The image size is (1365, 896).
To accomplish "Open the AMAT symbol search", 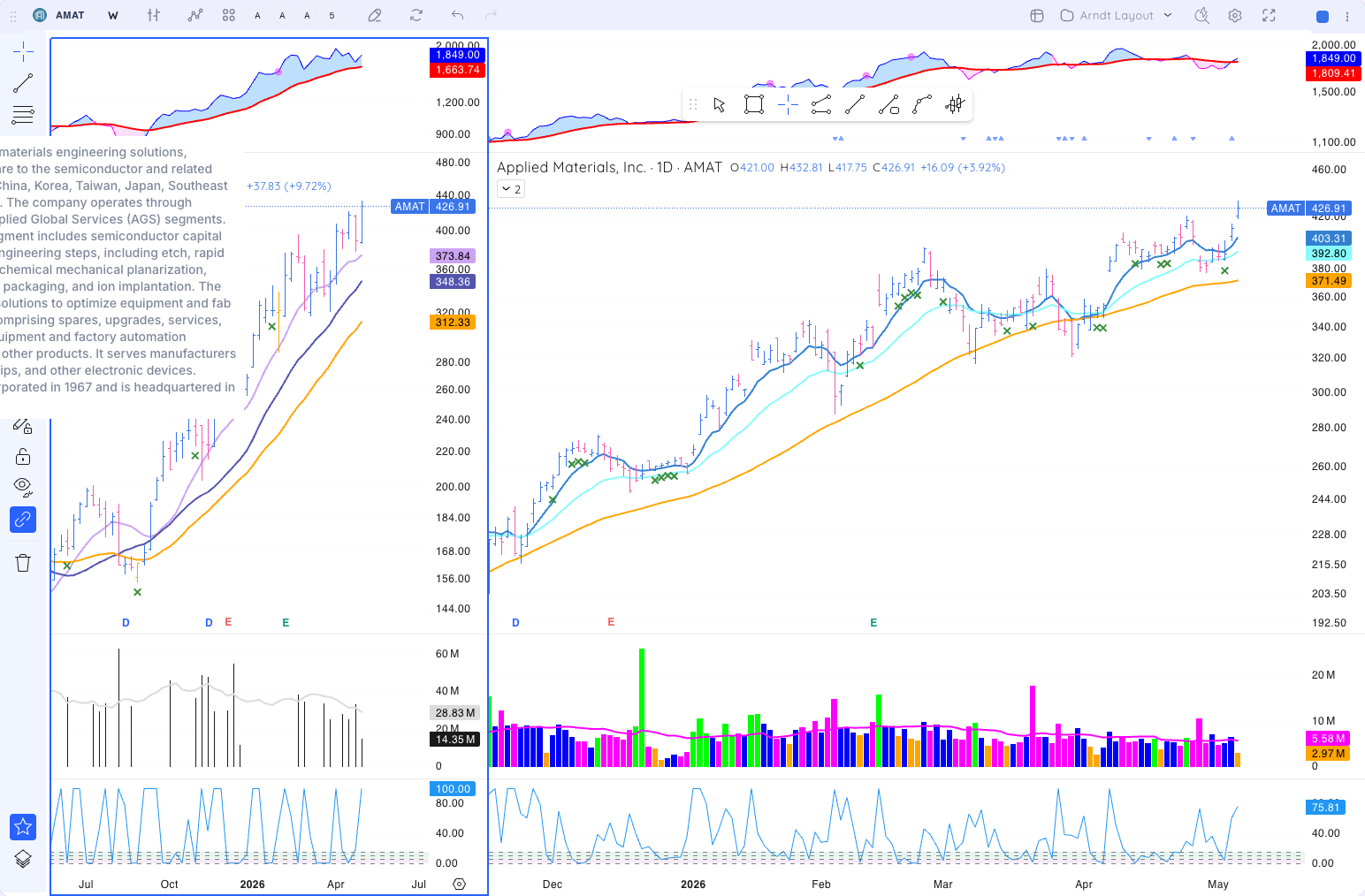I will coord(58,15).
